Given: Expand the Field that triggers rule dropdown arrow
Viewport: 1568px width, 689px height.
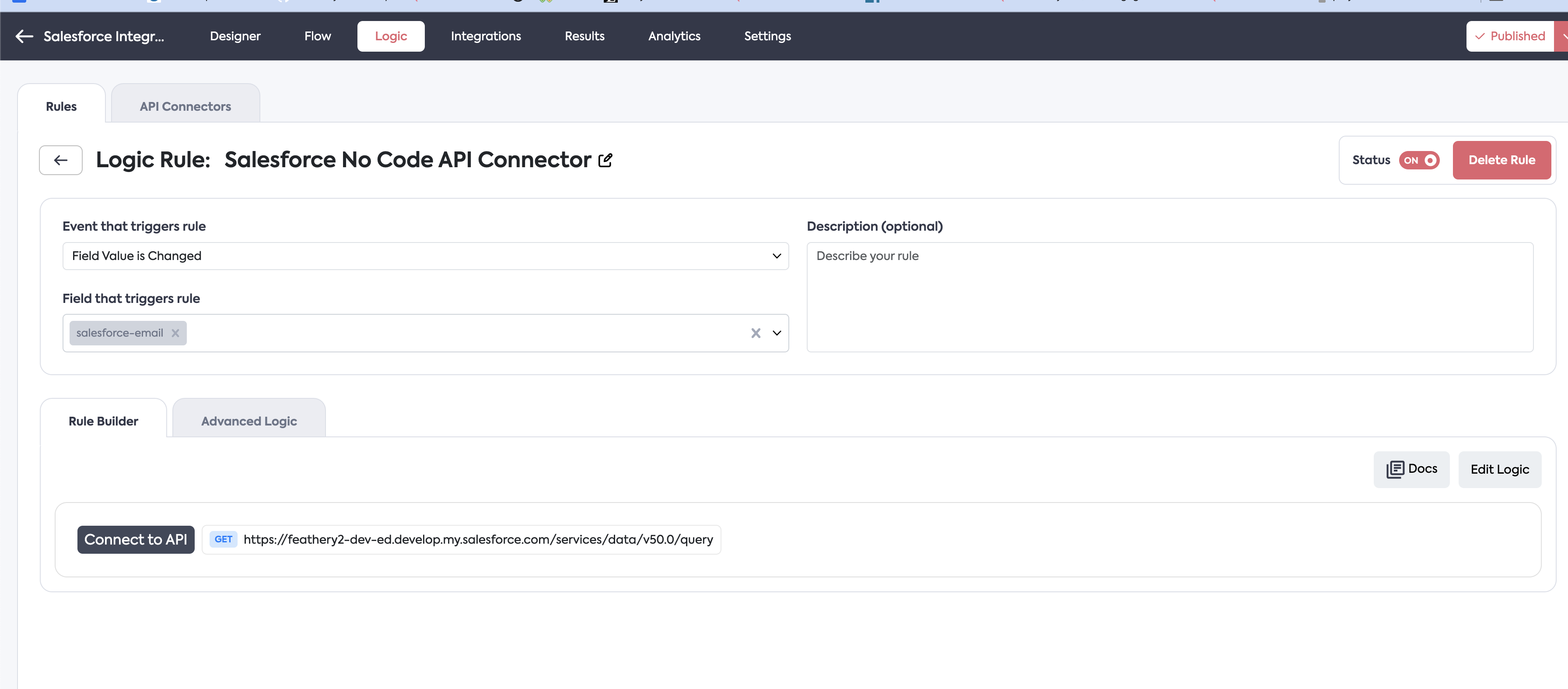Looking at the screenshot, I should pyautogui.click(x=777, y=333).
